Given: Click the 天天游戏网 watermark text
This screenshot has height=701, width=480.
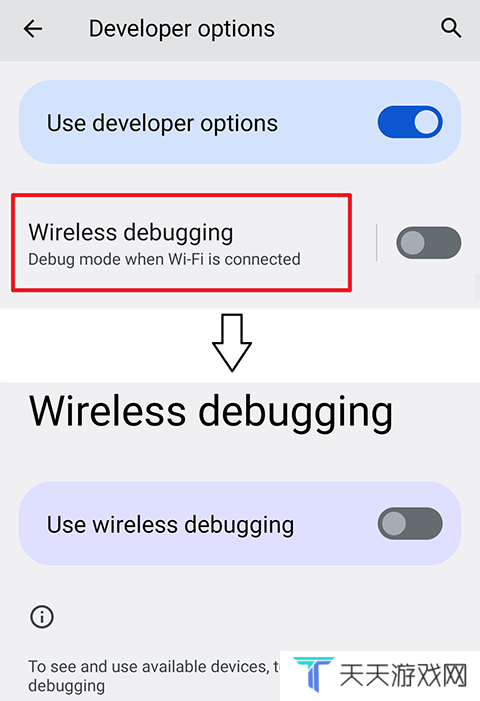Looking at the screenshot, I should click(403, 675).
